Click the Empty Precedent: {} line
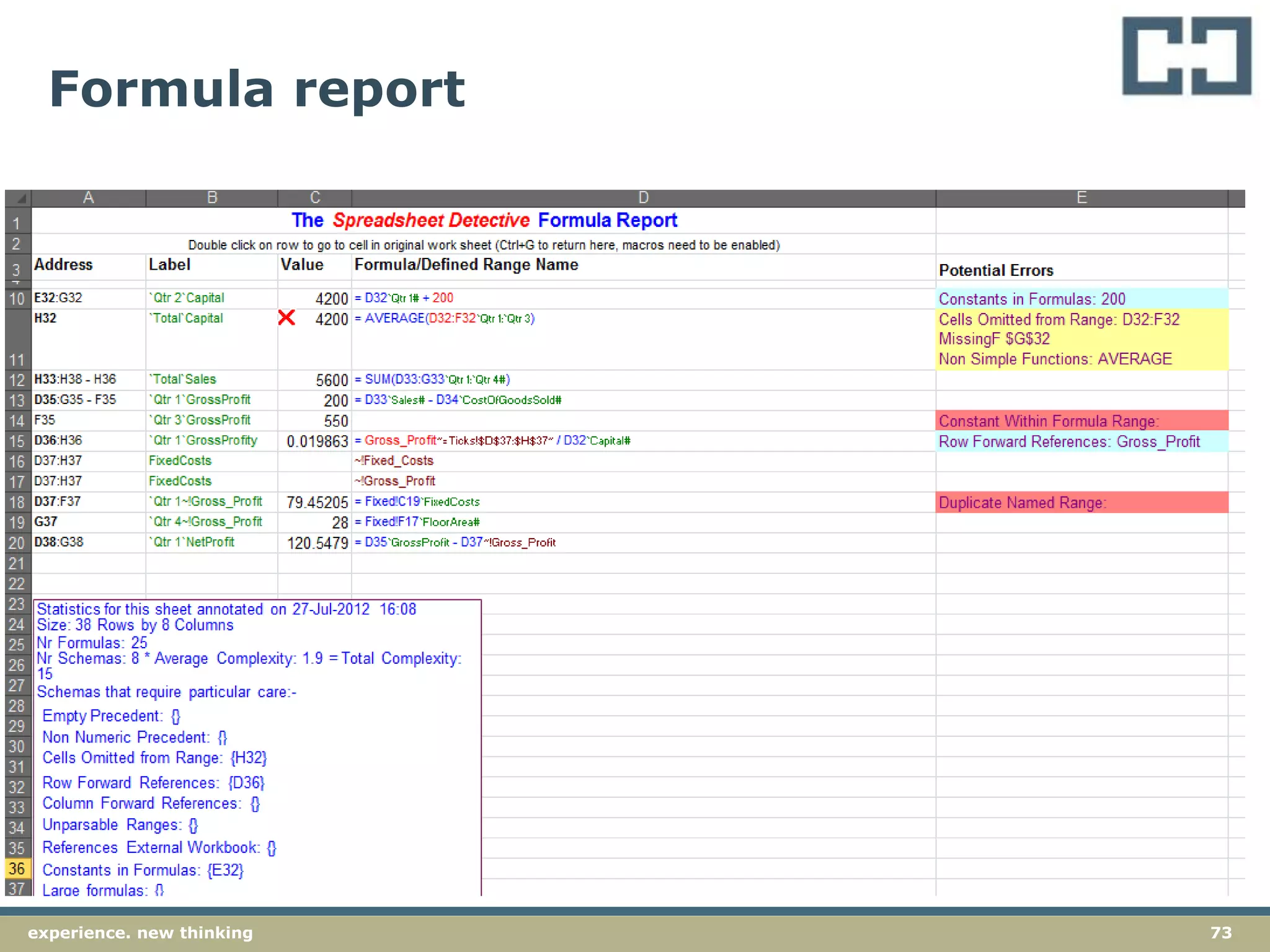 112,716
